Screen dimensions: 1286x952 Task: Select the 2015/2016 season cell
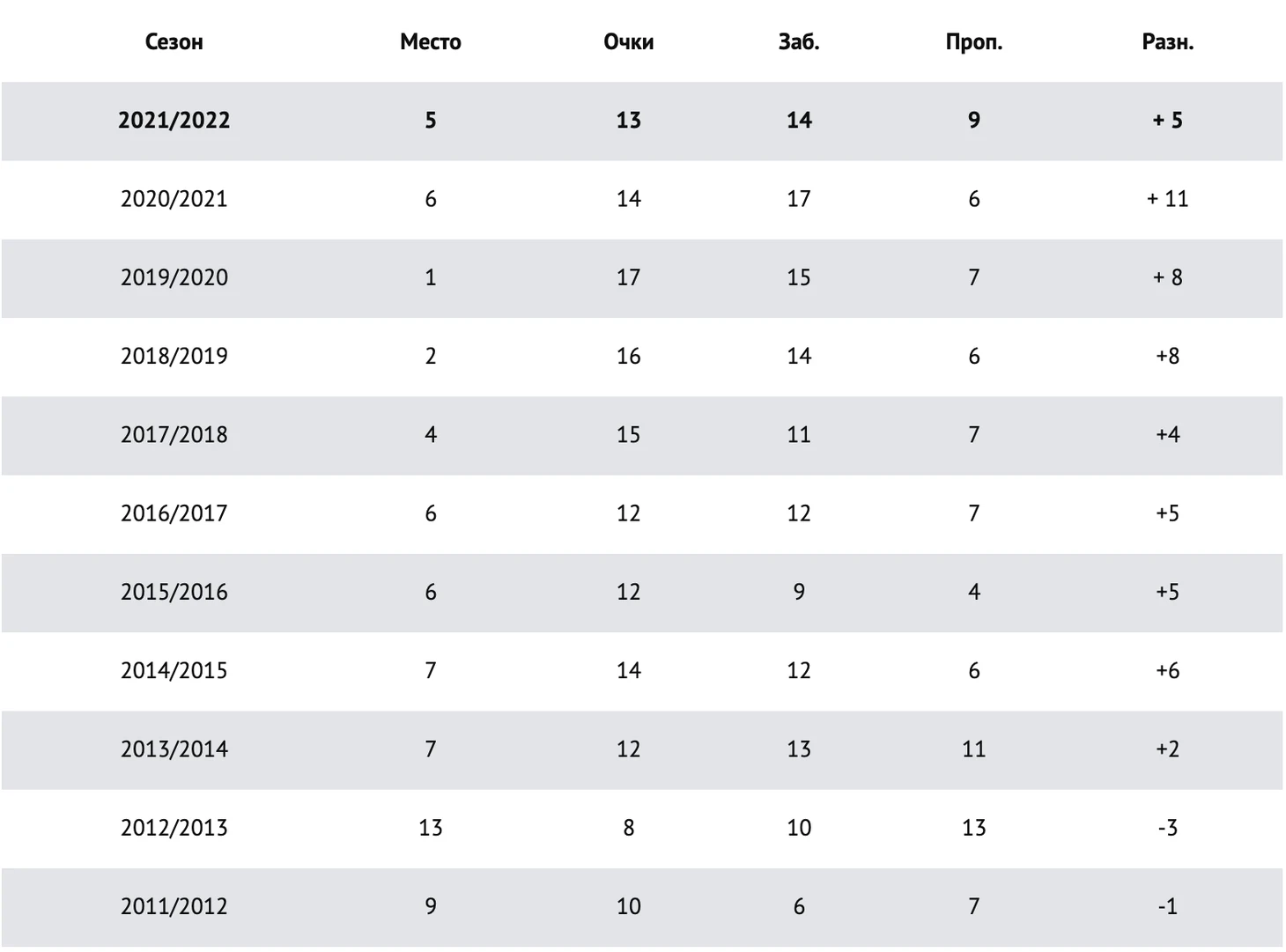tap(174, 592)
